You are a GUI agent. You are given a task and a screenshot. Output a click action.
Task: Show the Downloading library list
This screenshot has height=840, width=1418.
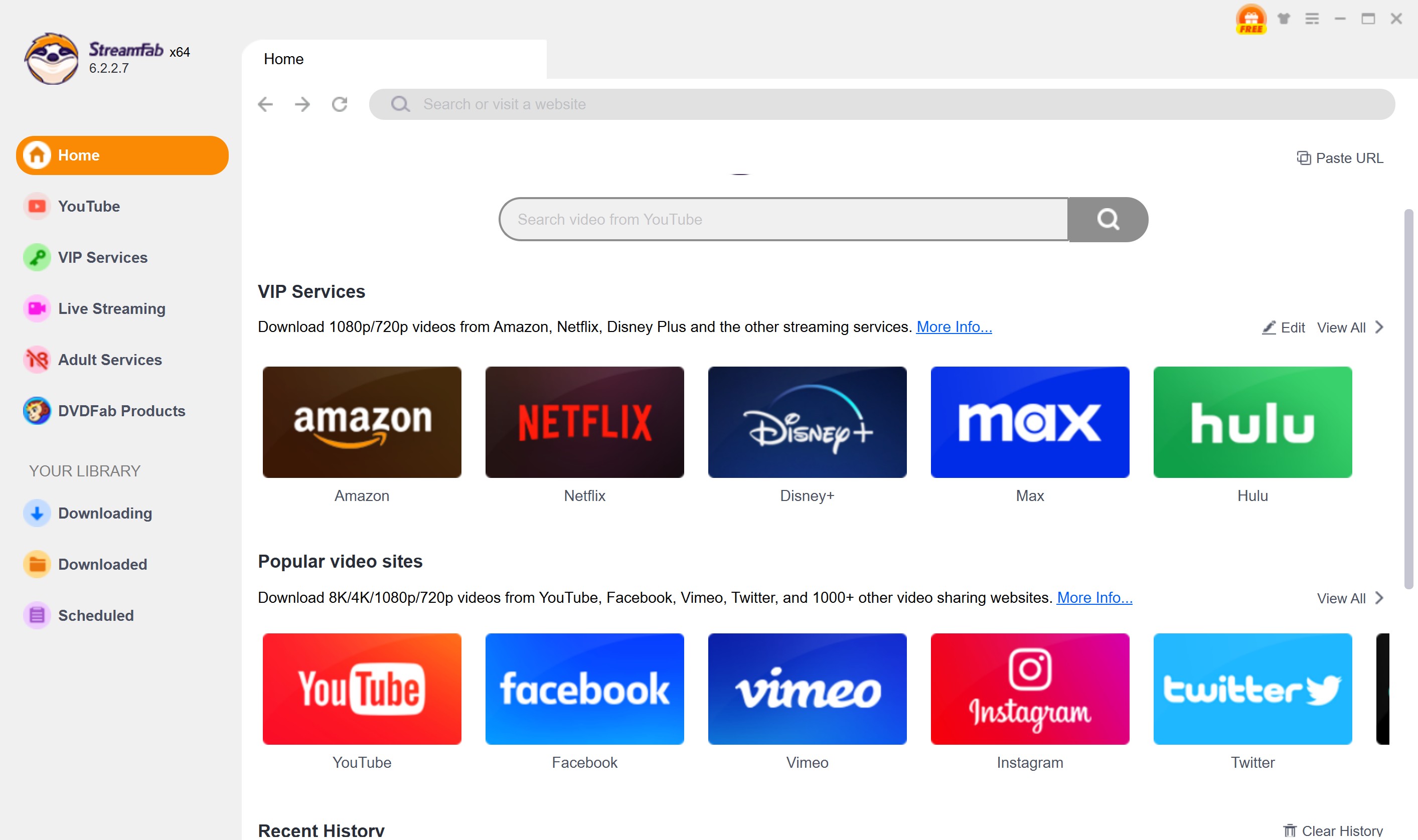coord(122,514)
